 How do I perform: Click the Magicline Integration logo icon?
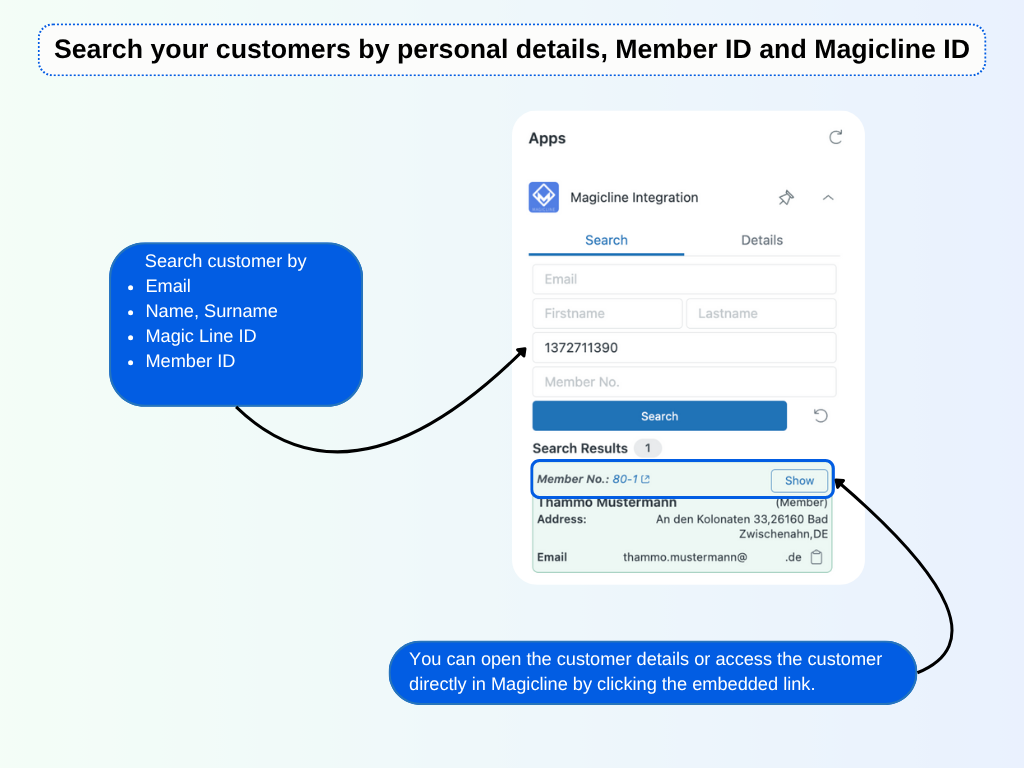pyautogui.click(x=544, y=197)
